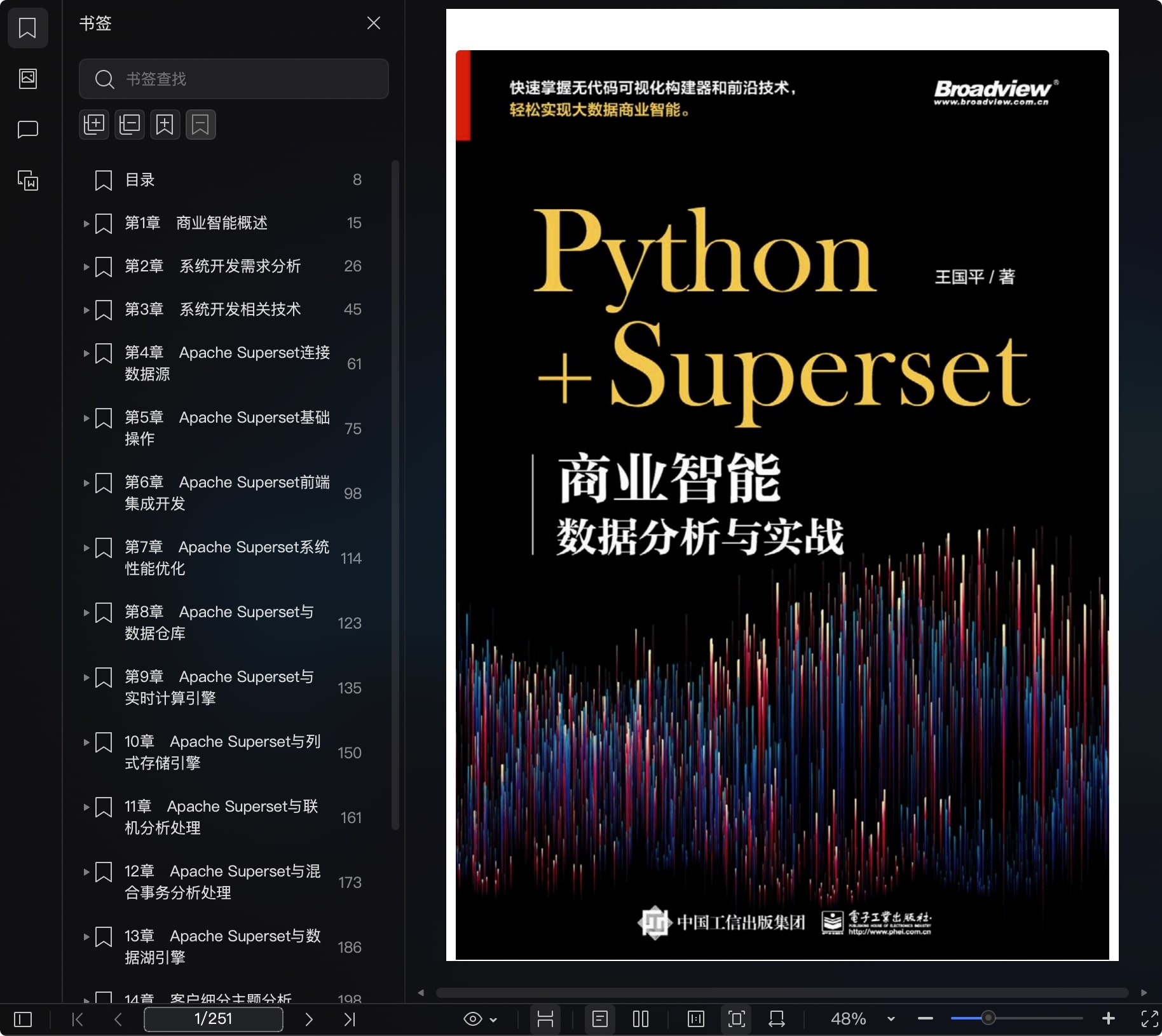Jump to 第2章 系统开发需求分析
The image size is (1162, 1036).
pyautogui.click(x=212, y=266)
